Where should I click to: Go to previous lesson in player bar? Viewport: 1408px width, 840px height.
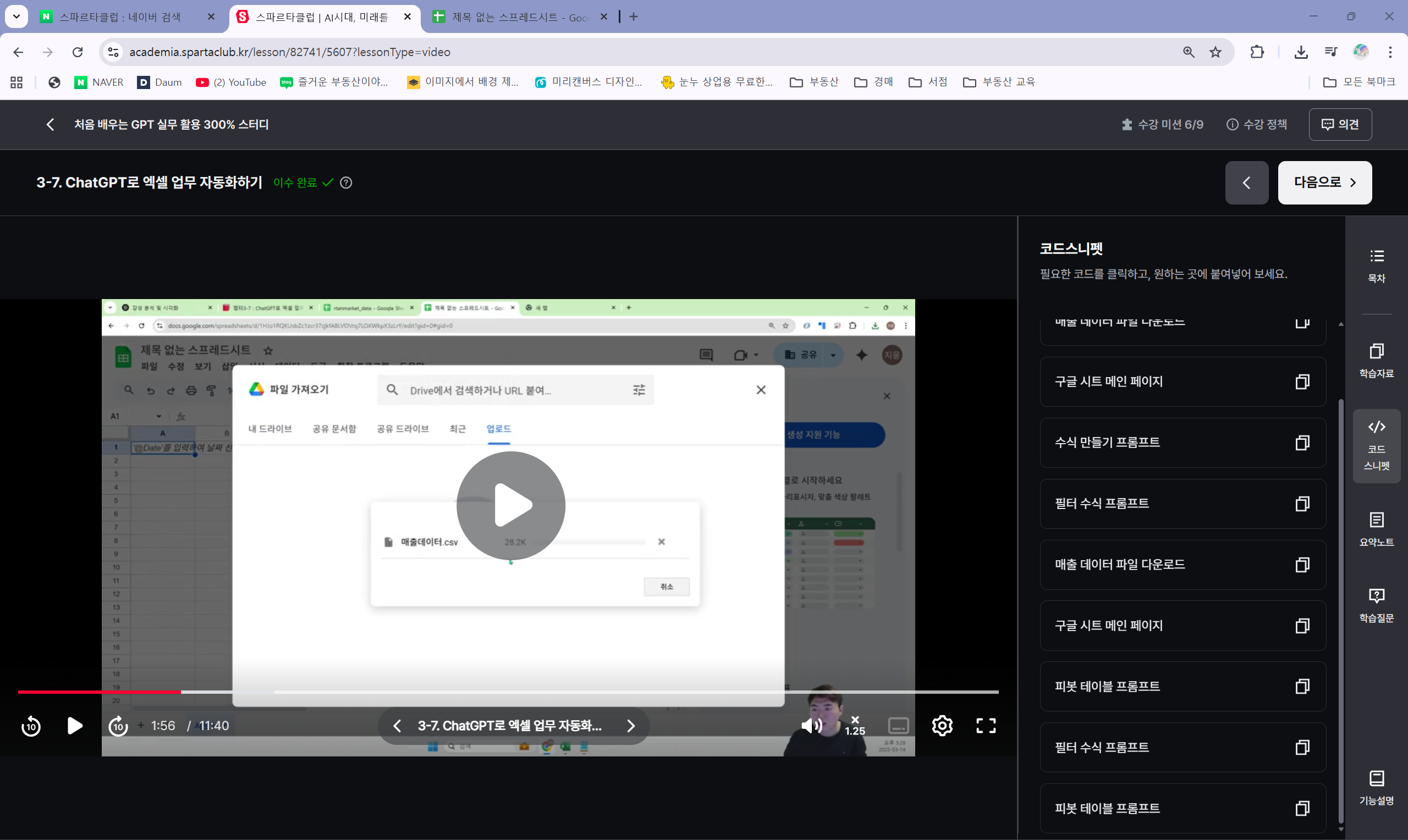click(x=397, y=726)
